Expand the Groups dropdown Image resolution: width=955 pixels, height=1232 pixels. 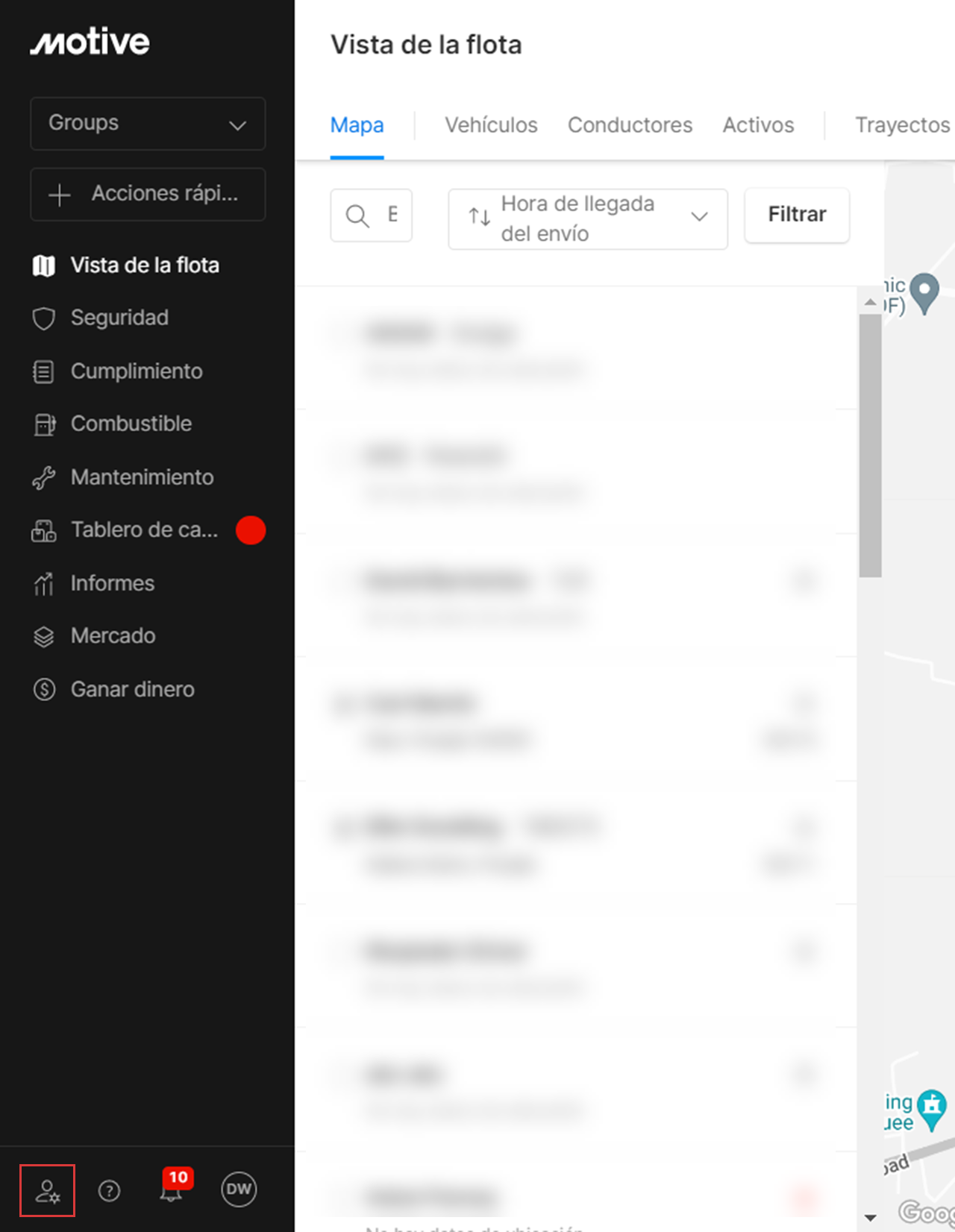(x=148, y=124)
